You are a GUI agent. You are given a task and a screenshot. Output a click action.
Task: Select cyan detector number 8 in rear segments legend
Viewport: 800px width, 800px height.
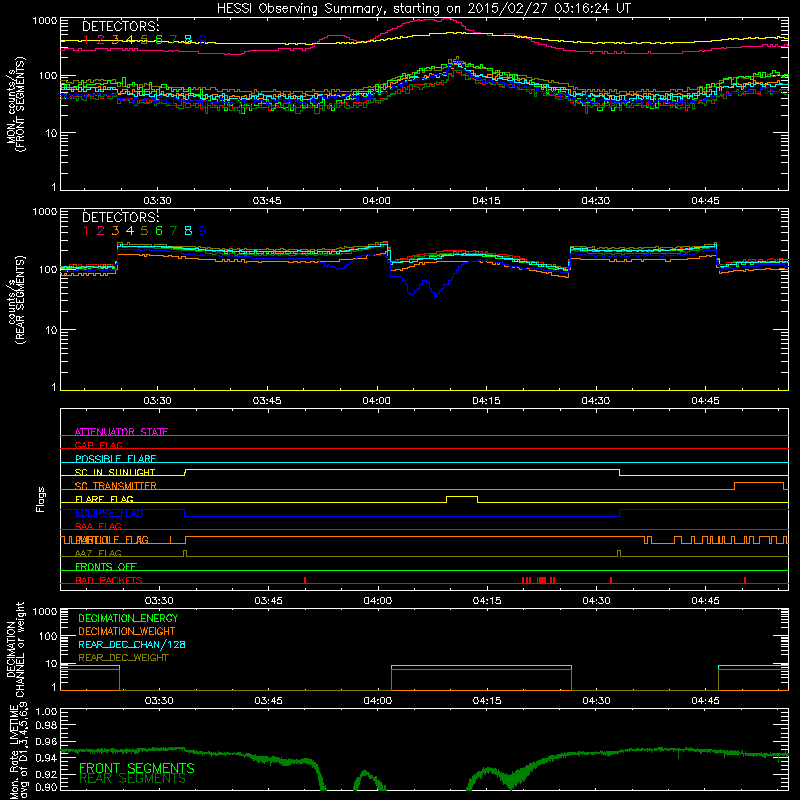(x=188, y=231)
